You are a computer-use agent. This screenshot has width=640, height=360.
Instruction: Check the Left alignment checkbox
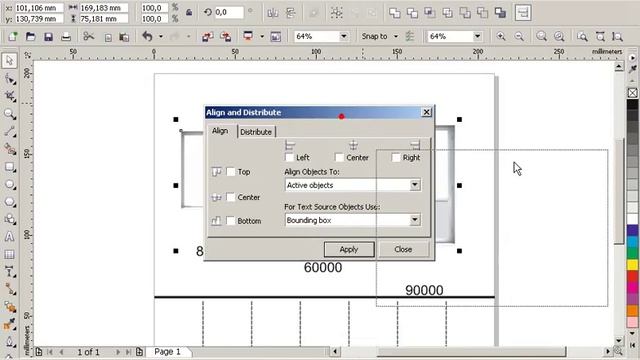(289, 157)
